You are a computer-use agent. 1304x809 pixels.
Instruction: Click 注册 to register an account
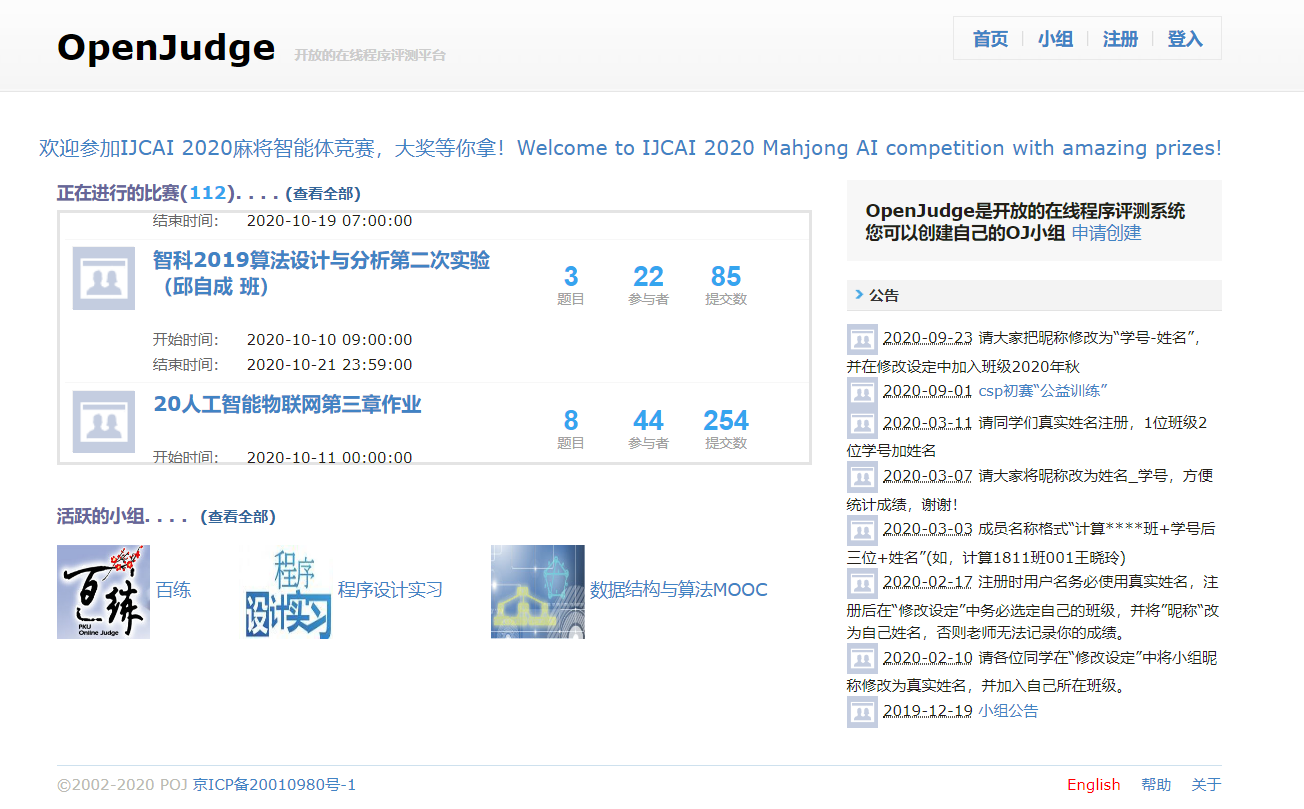coord(1120,39)
